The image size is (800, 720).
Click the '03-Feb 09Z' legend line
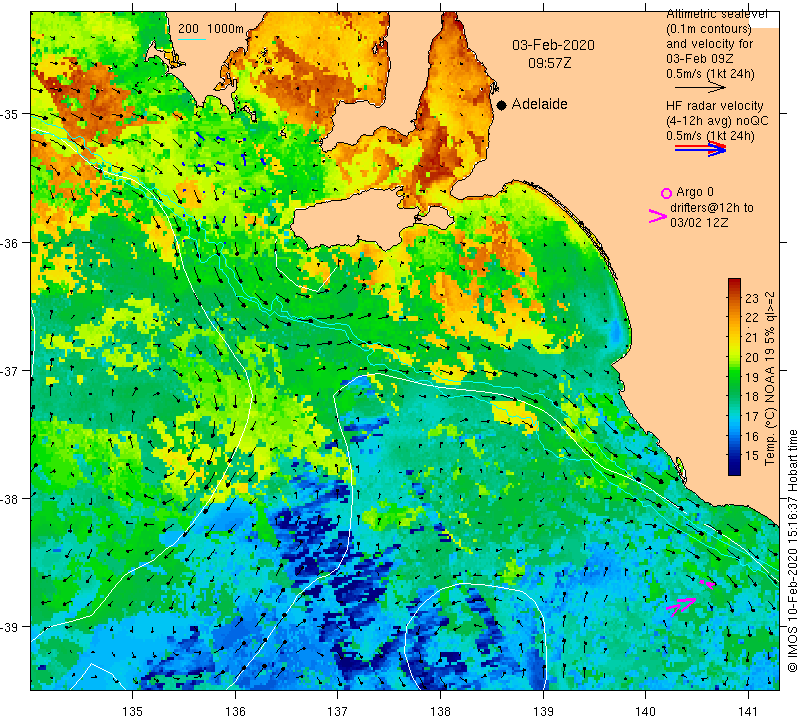tap(700, 59)
